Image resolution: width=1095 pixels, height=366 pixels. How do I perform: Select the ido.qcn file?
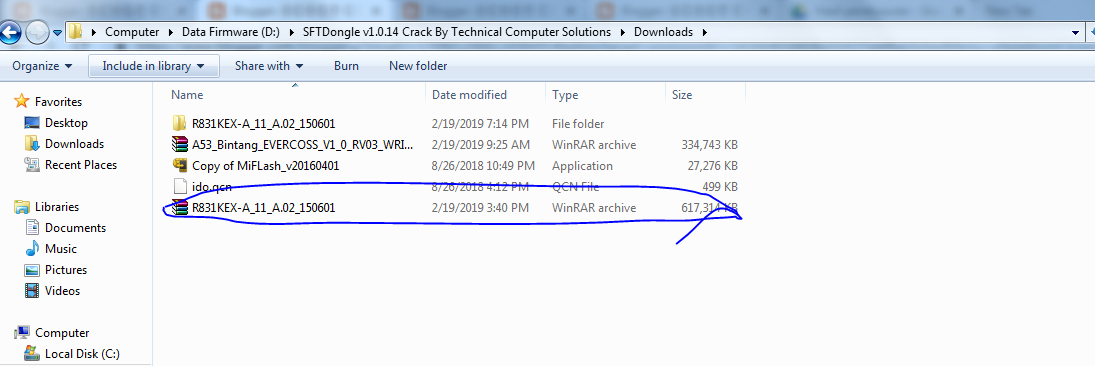coord(212,187)
